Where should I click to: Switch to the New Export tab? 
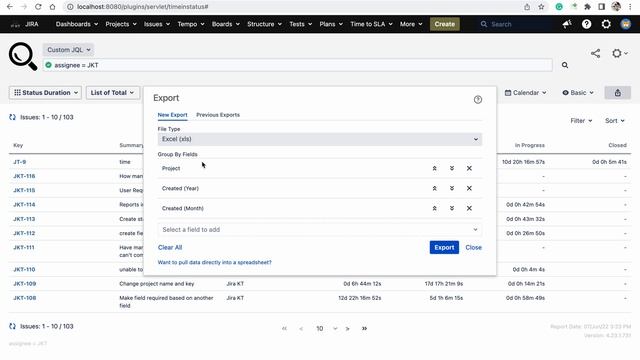coord(172,115)
